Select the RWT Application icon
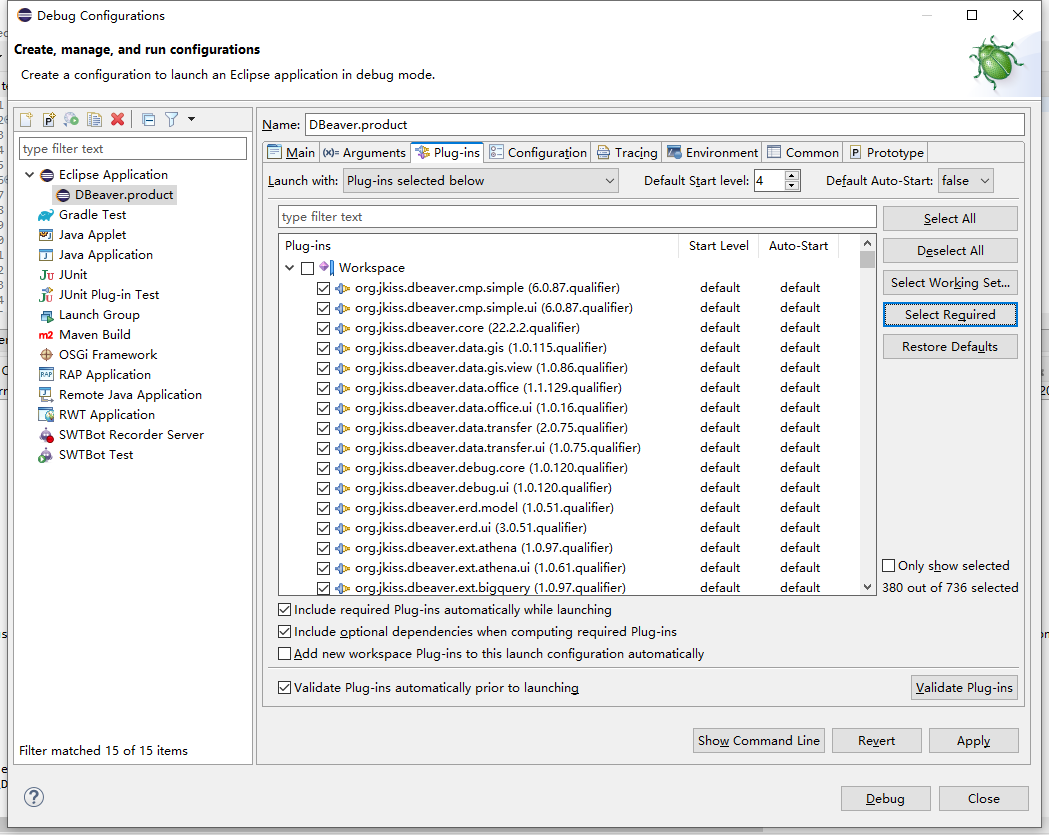 pos(45,415)
